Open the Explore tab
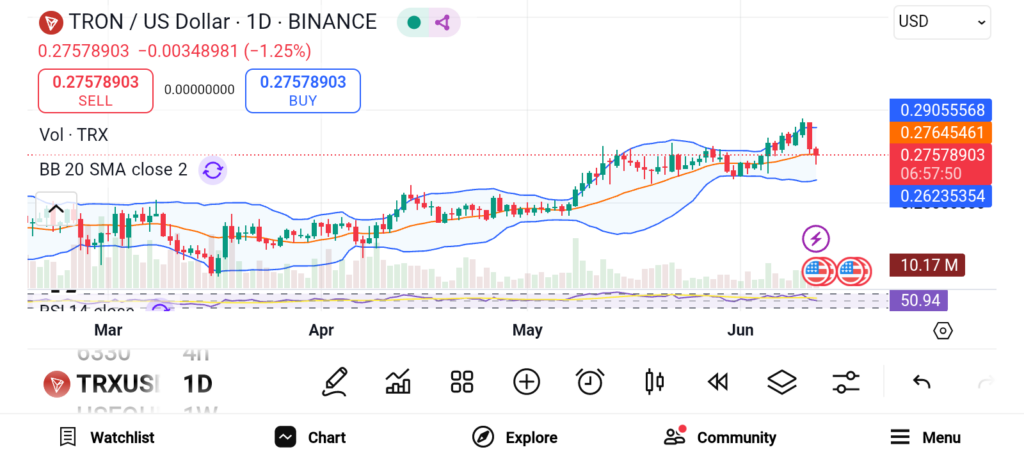 tap(515, 437)
